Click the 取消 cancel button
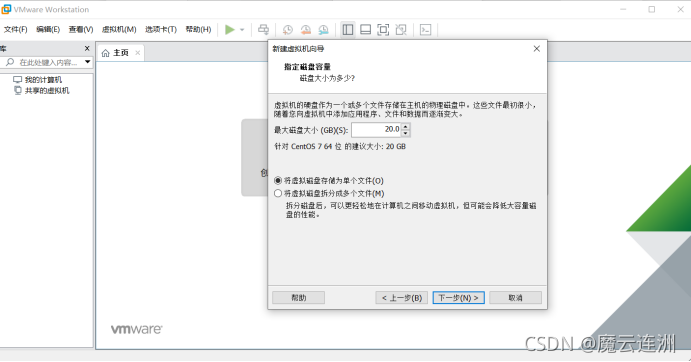The height and width of the screenshot is (362, 691). point(515,298)
